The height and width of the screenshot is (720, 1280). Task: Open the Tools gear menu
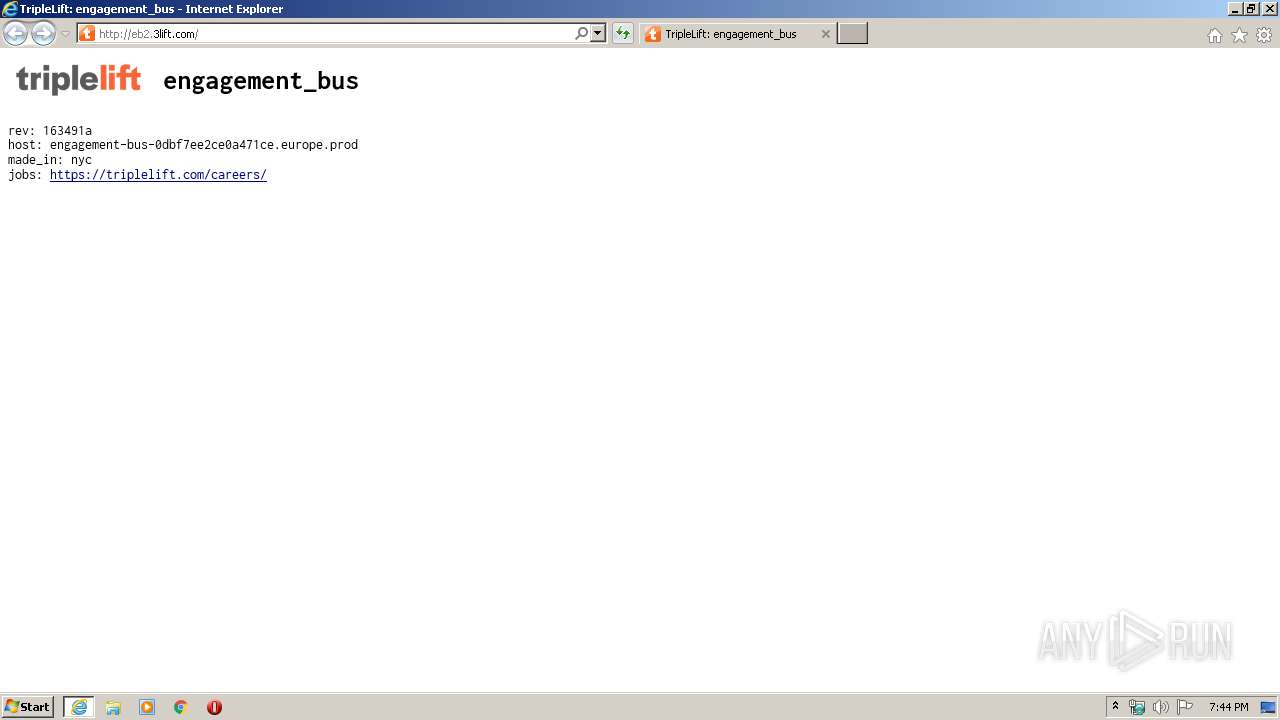pos(1264,35)
